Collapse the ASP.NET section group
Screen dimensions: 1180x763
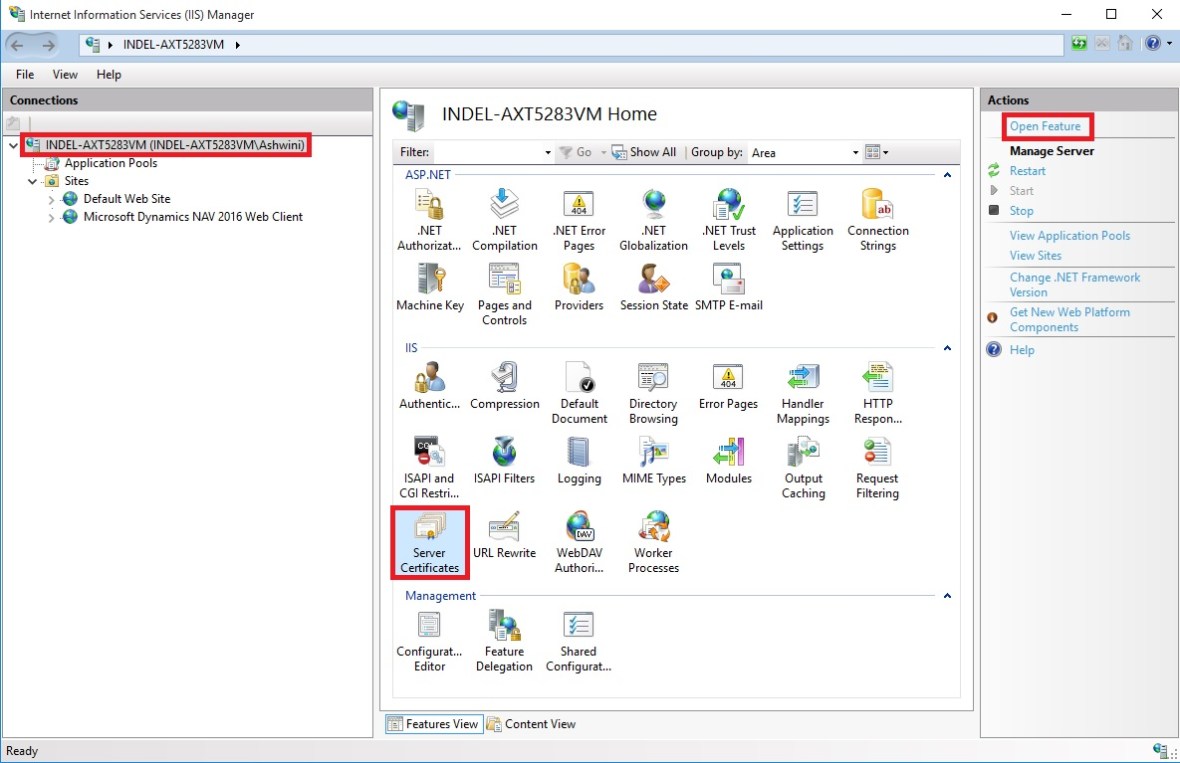click(x=946, y=175)
